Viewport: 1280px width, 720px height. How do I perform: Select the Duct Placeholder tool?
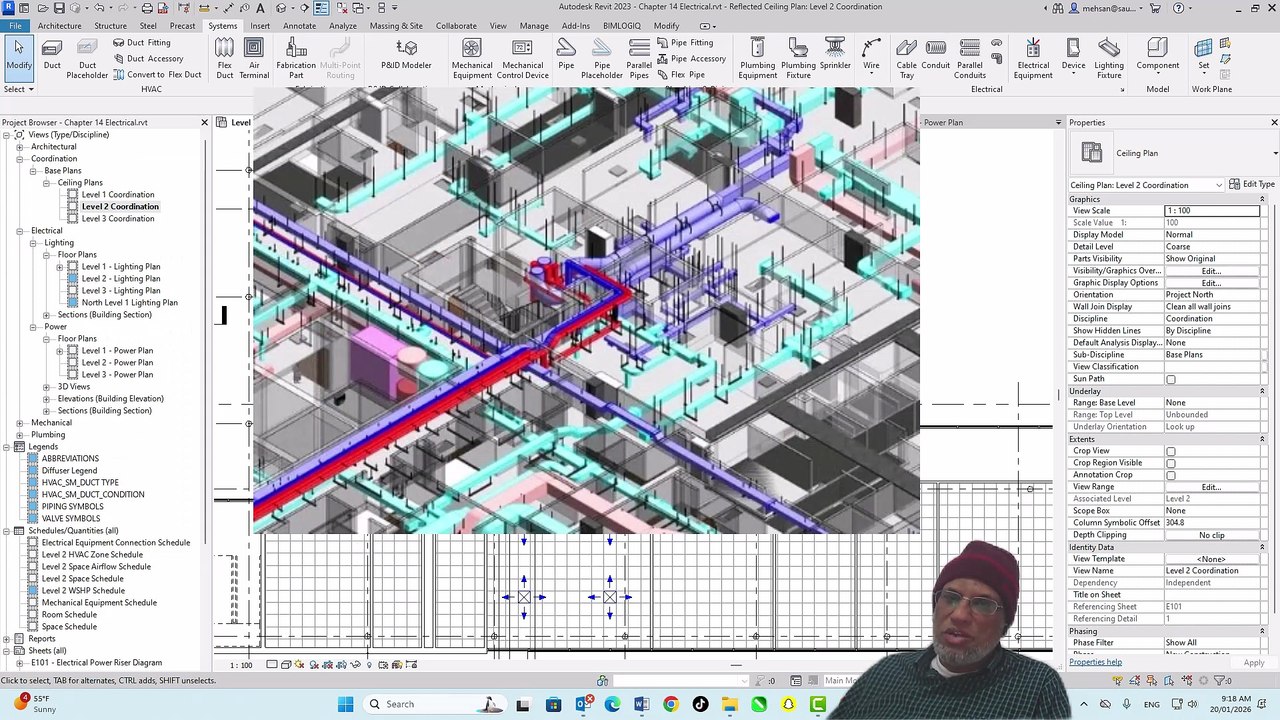pos(87,59)
